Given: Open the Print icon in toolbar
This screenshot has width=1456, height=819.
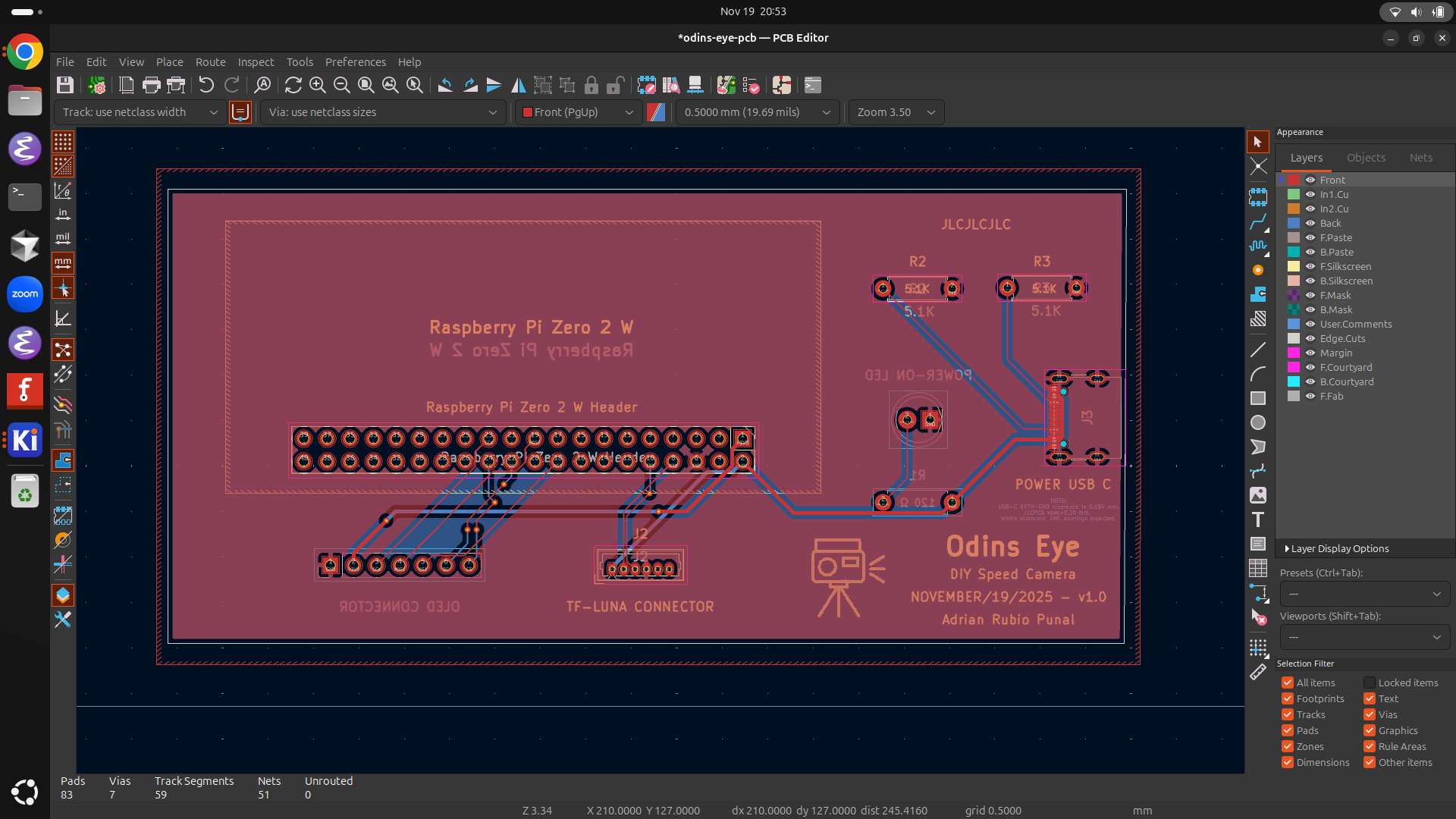Looking at the screenshot, I should pos(151,85).
